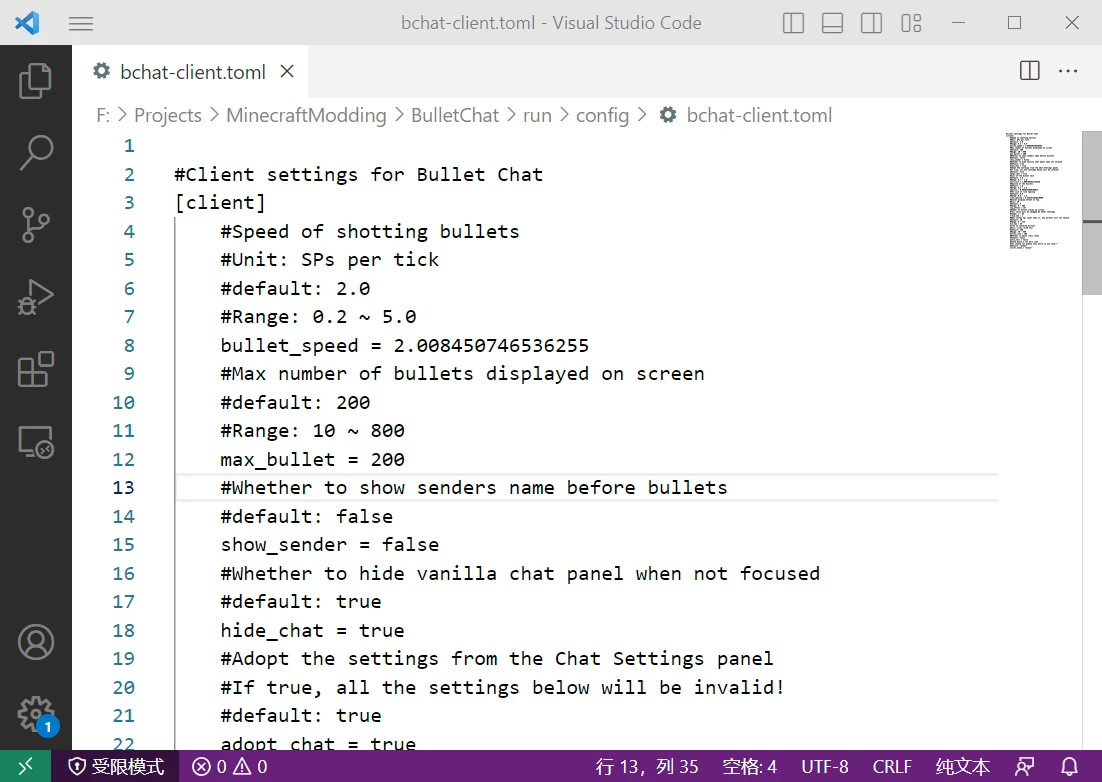The width and height of the screenshot is (1102, 782).
Task: Click the BulletChat breadcrumb segment
Action: click(455, 115)
